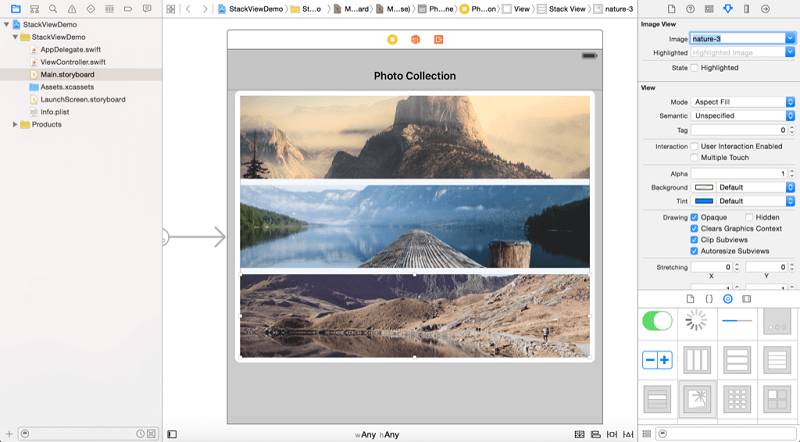This screenshot has width=800, height=442.
Task: Uncheck the Clip Subviews option
Action: (694, 240)
